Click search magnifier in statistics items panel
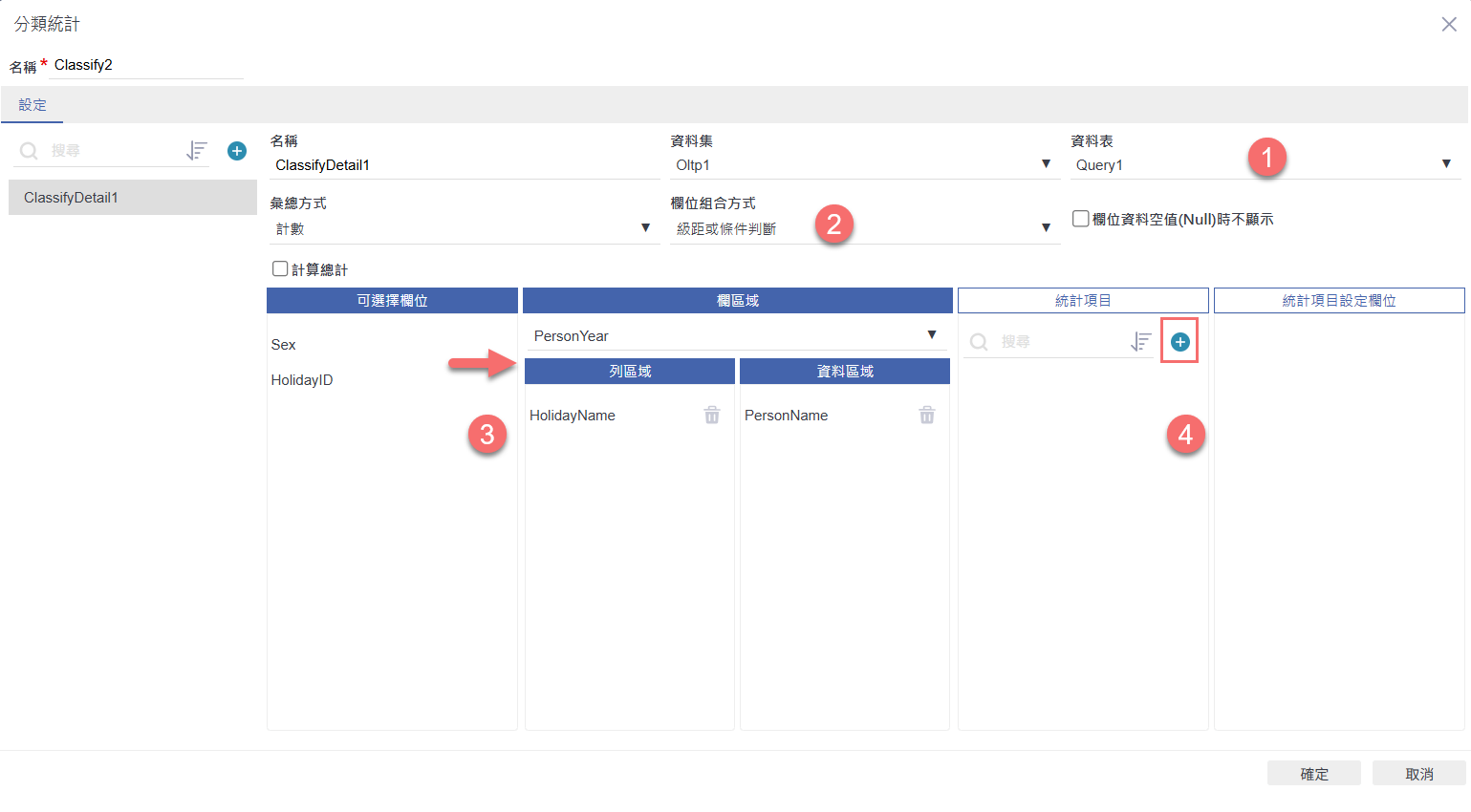 pos(979,342)
